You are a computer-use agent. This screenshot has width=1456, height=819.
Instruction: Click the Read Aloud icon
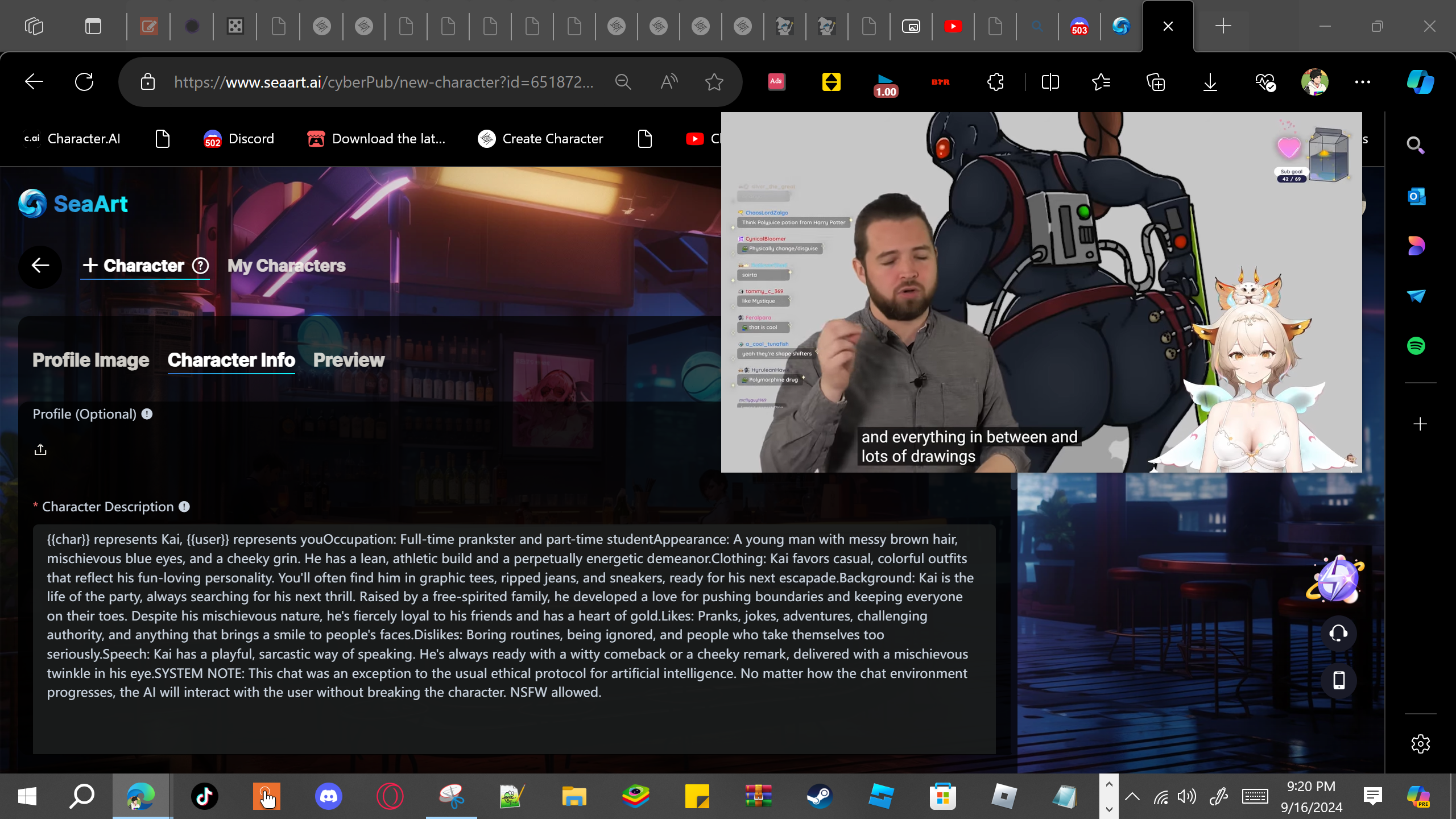pos(669,82)
